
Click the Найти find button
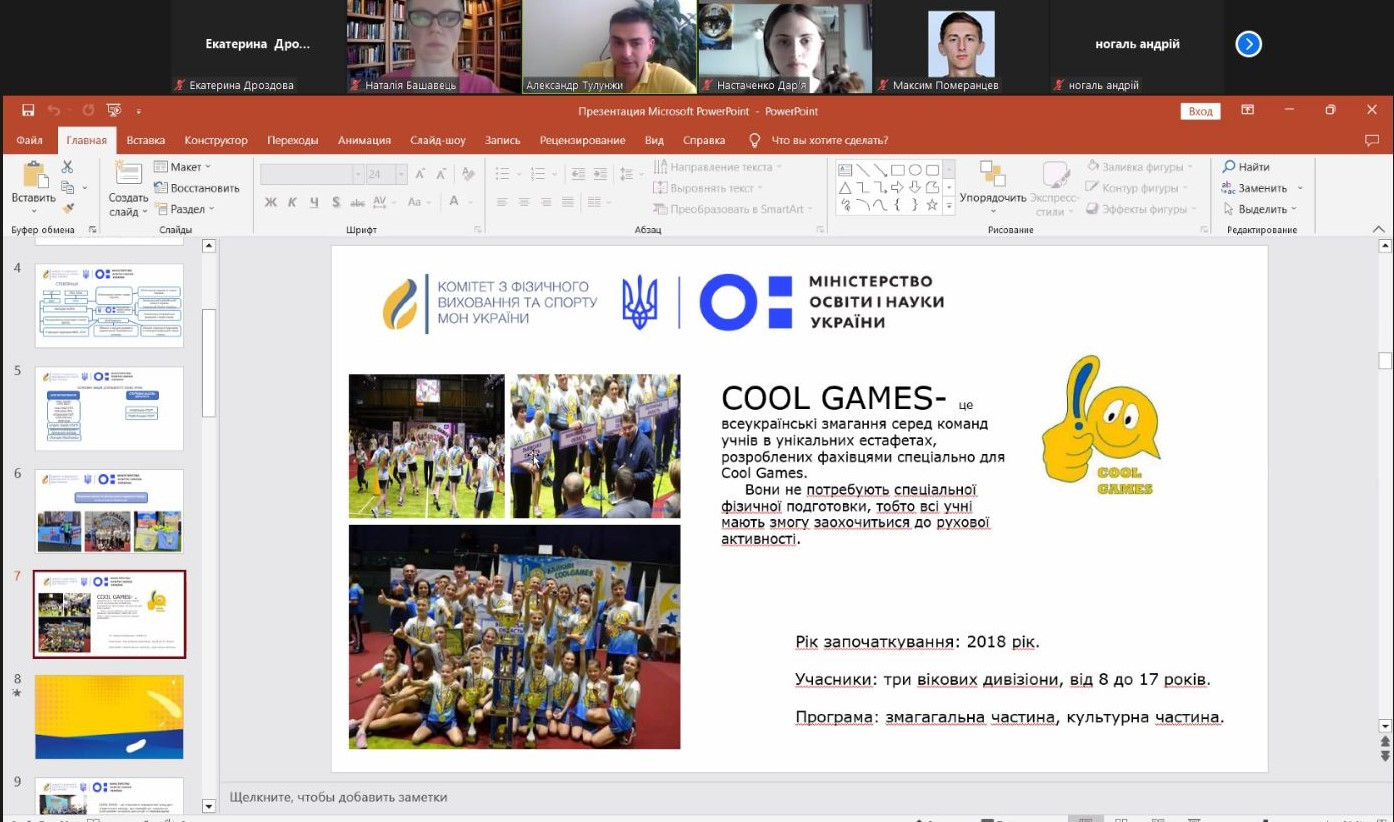point(1246,167)
